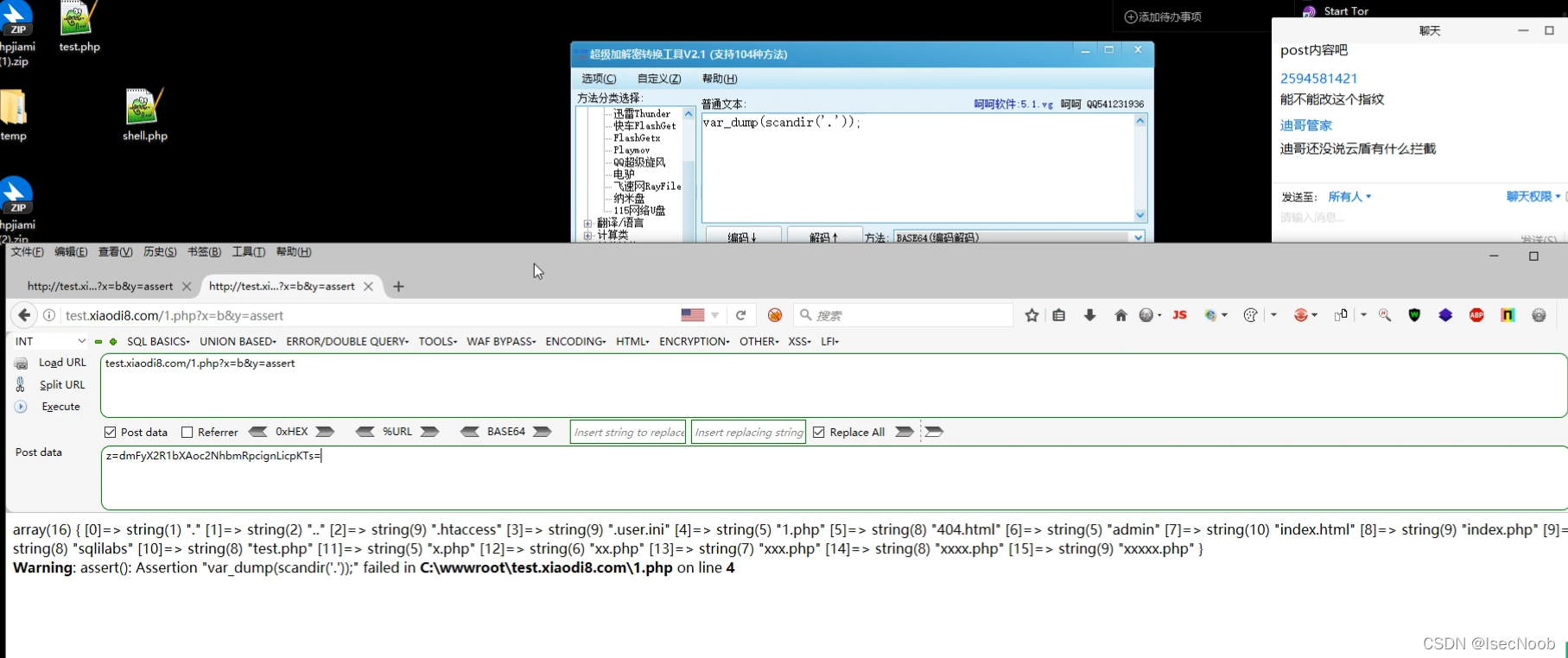Viewport: 1568px width, 658px height.
Task: Open the bookmarks list icon
Action: point(1059,315)
